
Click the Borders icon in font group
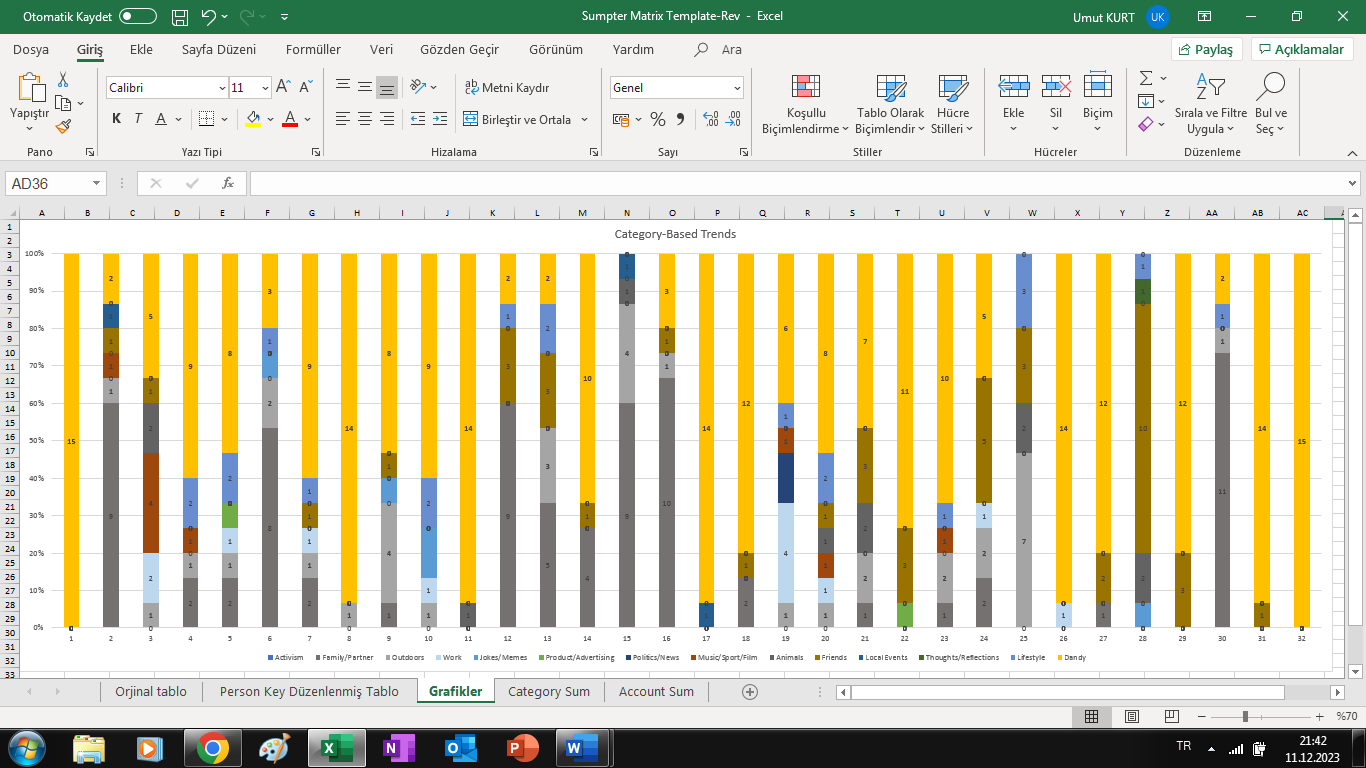206,119
